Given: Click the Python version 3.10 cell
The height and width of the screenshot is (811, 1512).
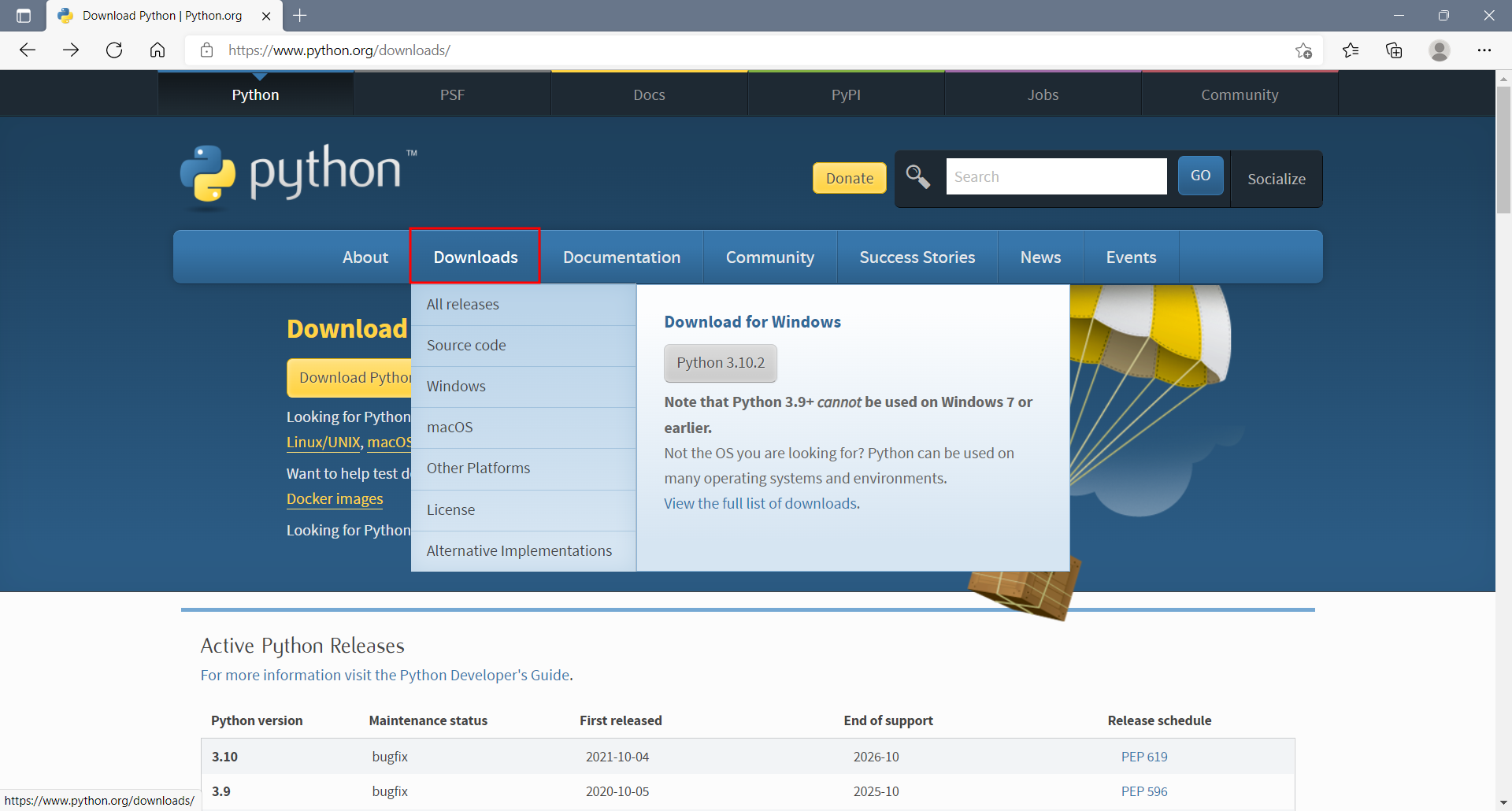Looking at the screenshot, I should click(224, 757).
